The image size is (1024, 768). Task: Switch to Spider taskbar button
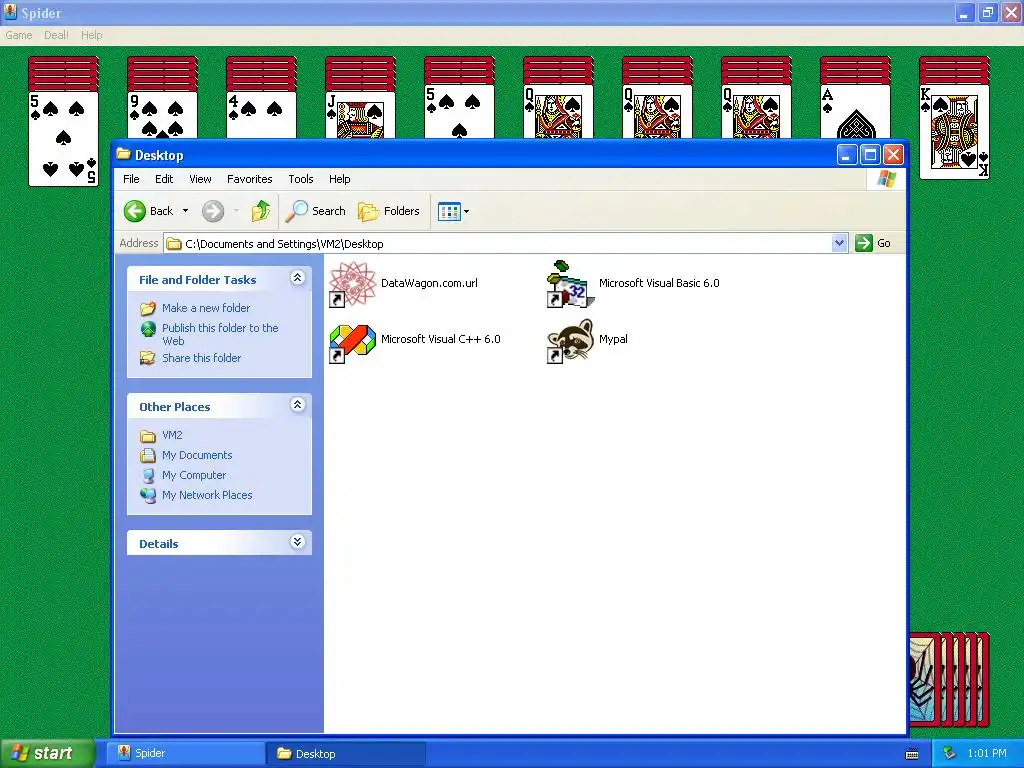pos(185,753)
